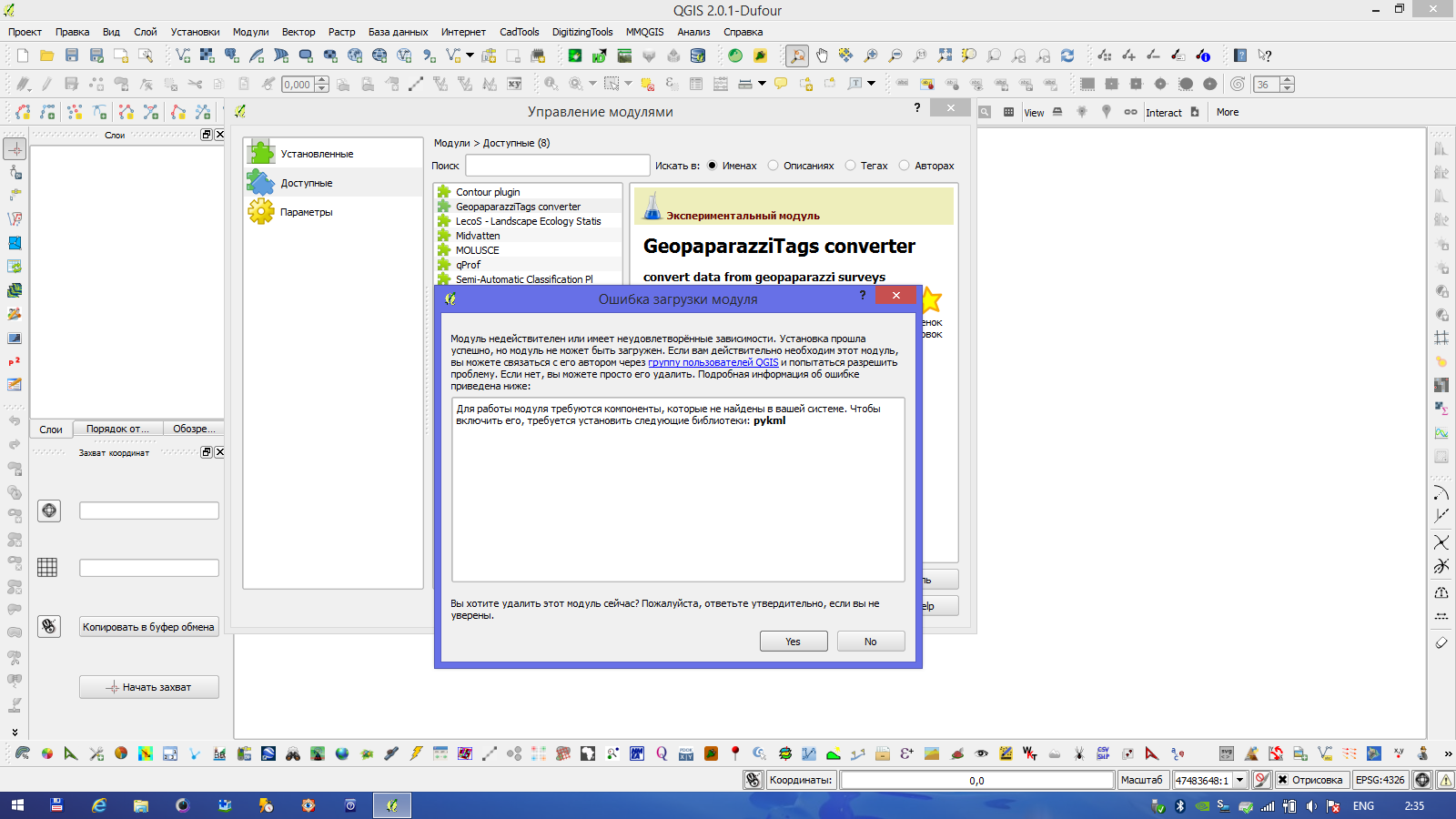This screenshot has height=819, width=1456.
Task: Click the Поиск module search field
Action: point(557,166)
